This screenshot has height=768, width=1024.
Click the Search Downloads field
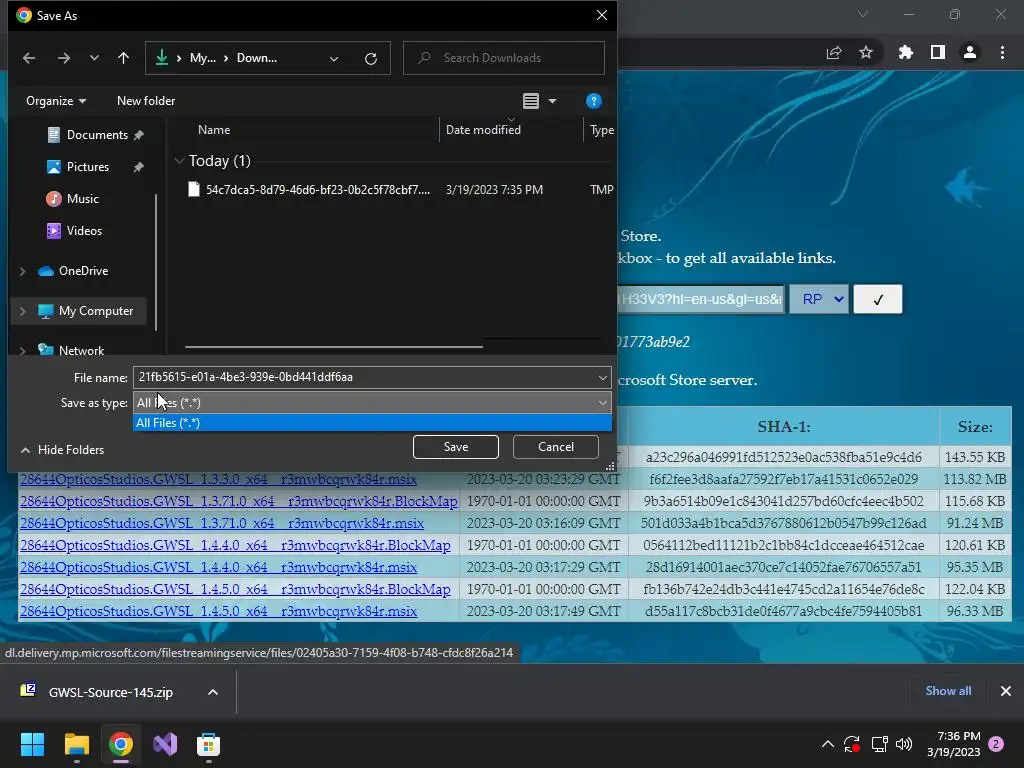click(x=504, y=58)
